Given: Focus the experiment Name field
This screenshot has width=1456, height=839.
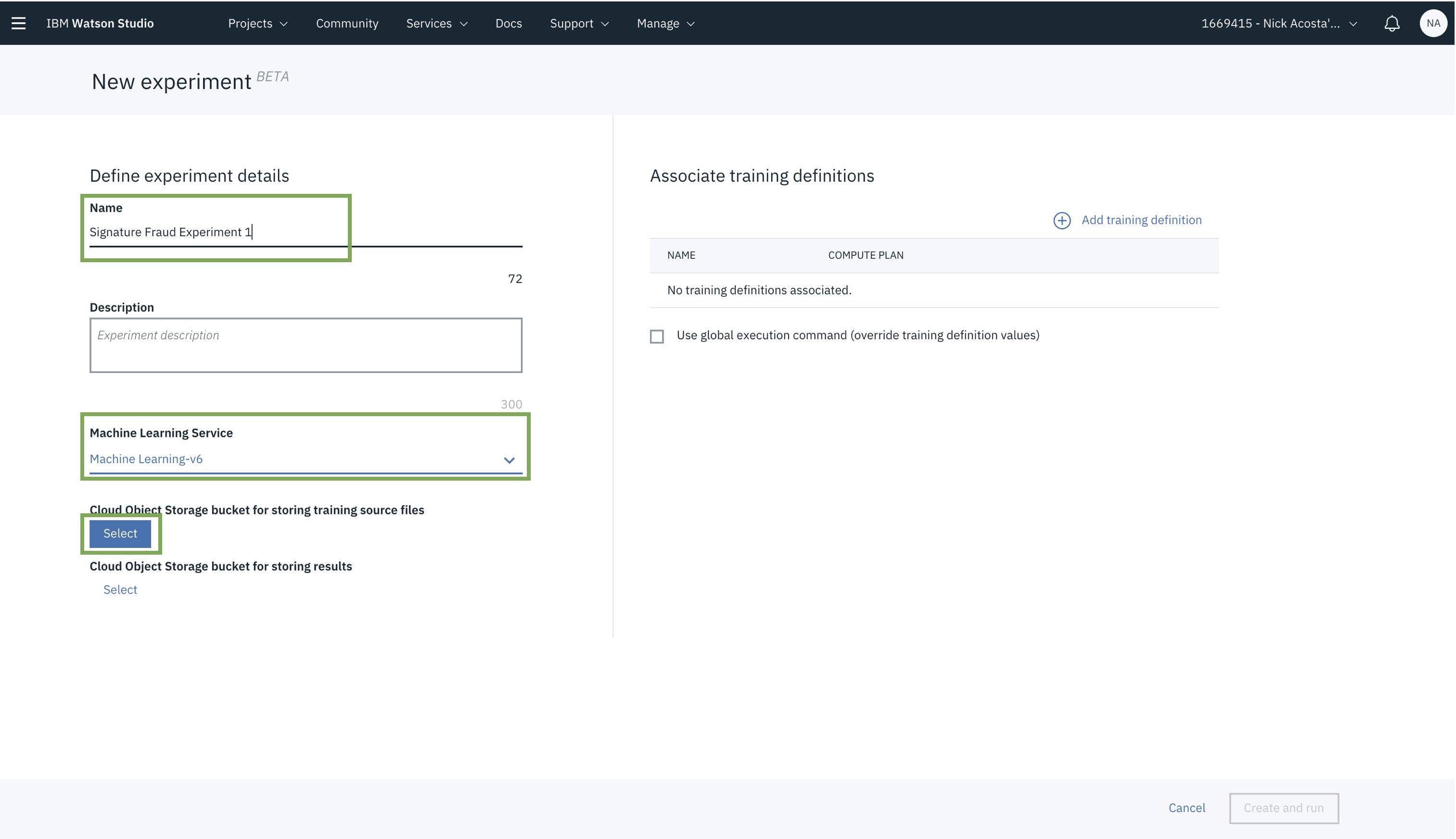Looking at the screenshot, I should tap(306, 232).
